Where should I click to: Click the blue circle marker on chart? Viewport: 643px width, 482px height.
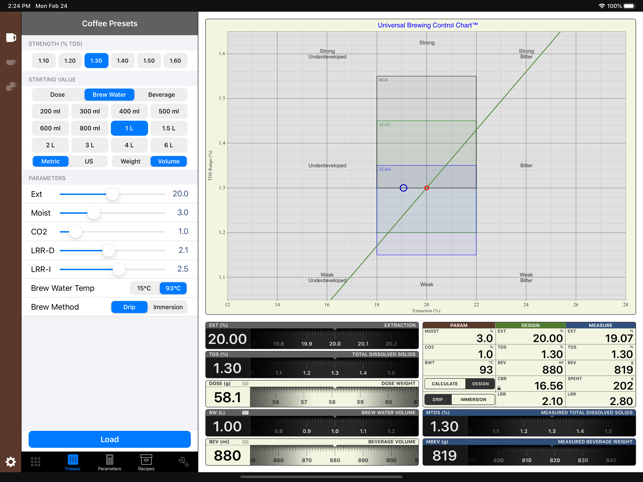point(404,188)
